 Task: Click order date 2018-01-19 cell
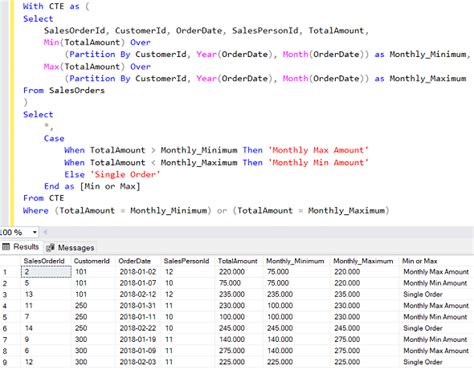(138, 340)
